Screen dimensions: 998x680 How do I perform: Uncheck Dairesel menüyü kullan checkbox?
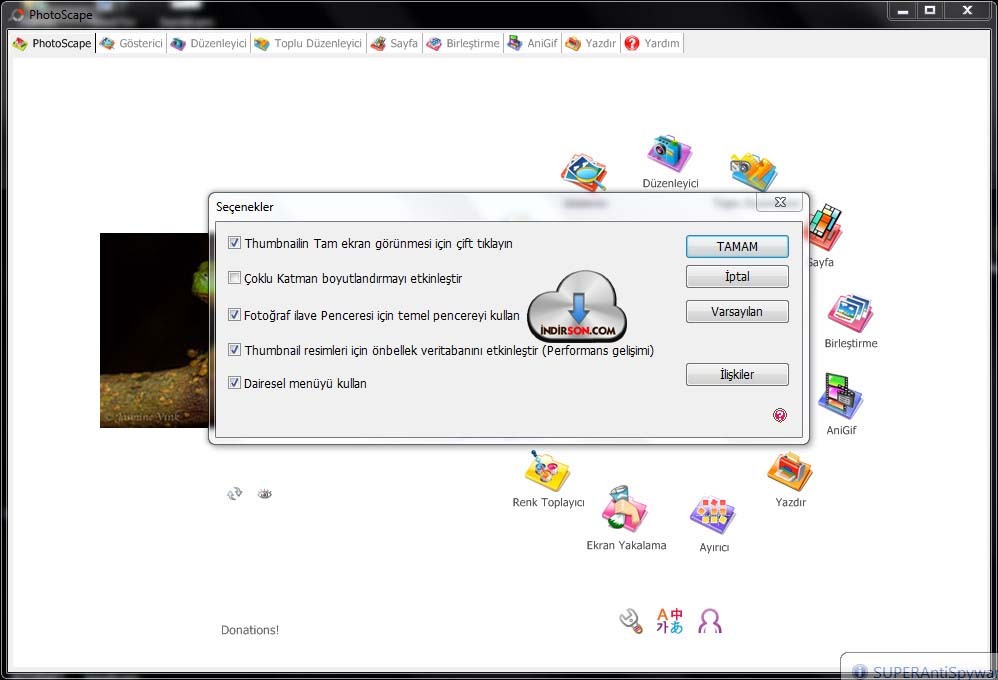pos(234,383)
